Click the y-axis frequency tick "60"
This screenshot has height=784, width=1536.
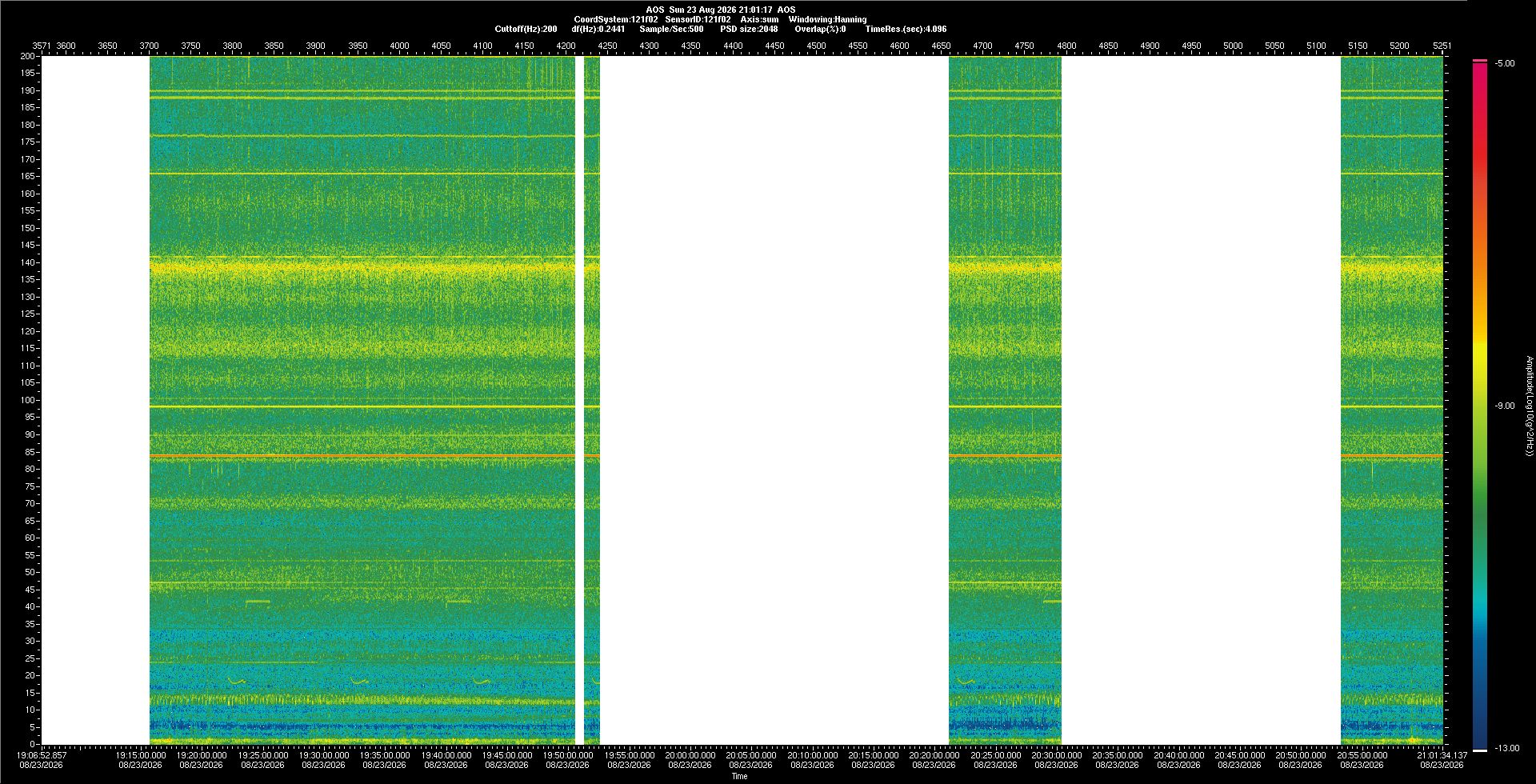(x=30, y=538)
